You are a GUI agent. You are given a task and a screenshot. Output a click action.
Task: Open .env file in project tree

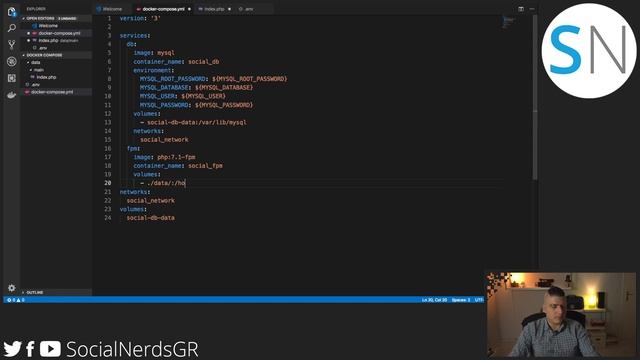tap(56, 84)
